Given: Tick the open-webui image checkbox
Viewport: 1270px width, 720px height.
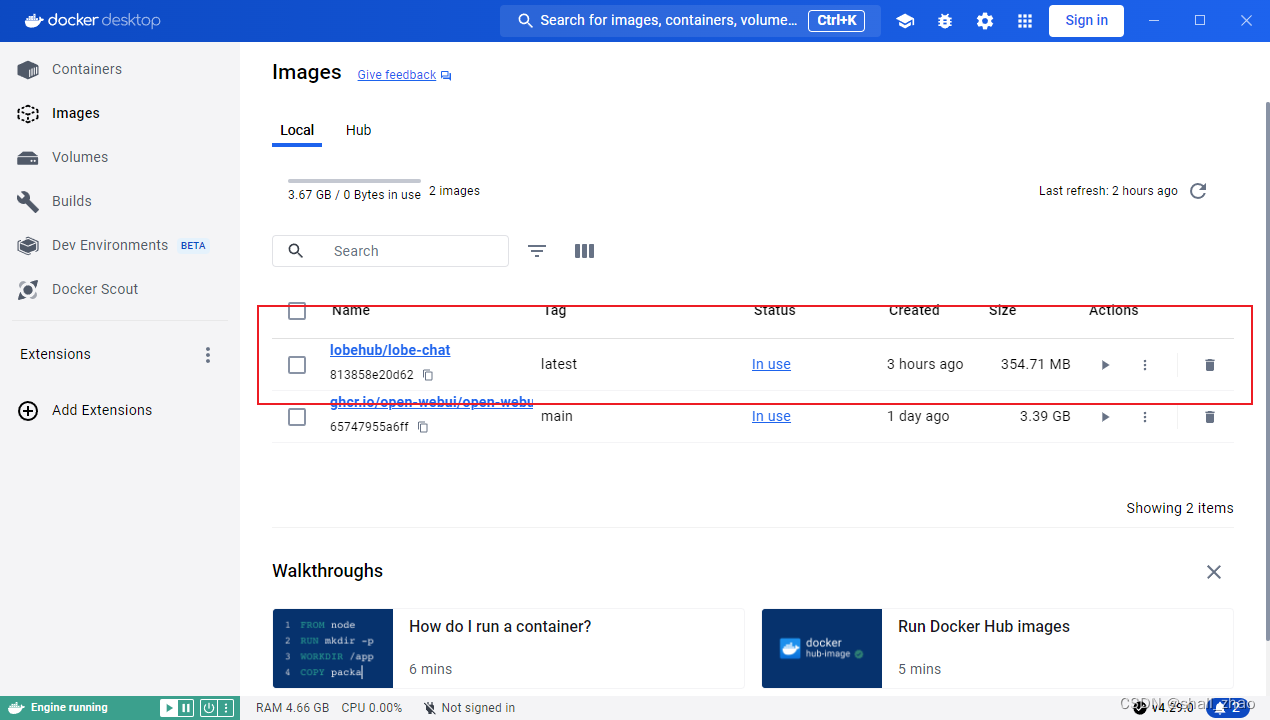Looking at the screenshot, I should pos(297,417).
